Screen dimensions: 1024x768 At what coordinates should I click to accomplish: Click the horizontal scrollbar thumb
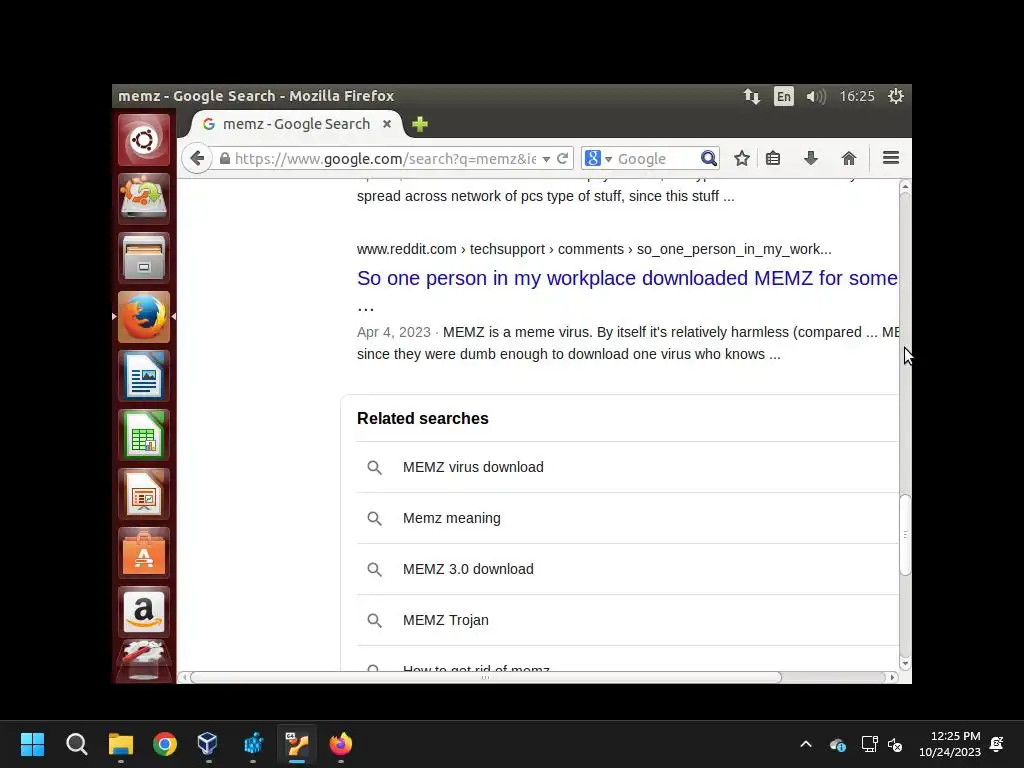(x=485, y=677)
